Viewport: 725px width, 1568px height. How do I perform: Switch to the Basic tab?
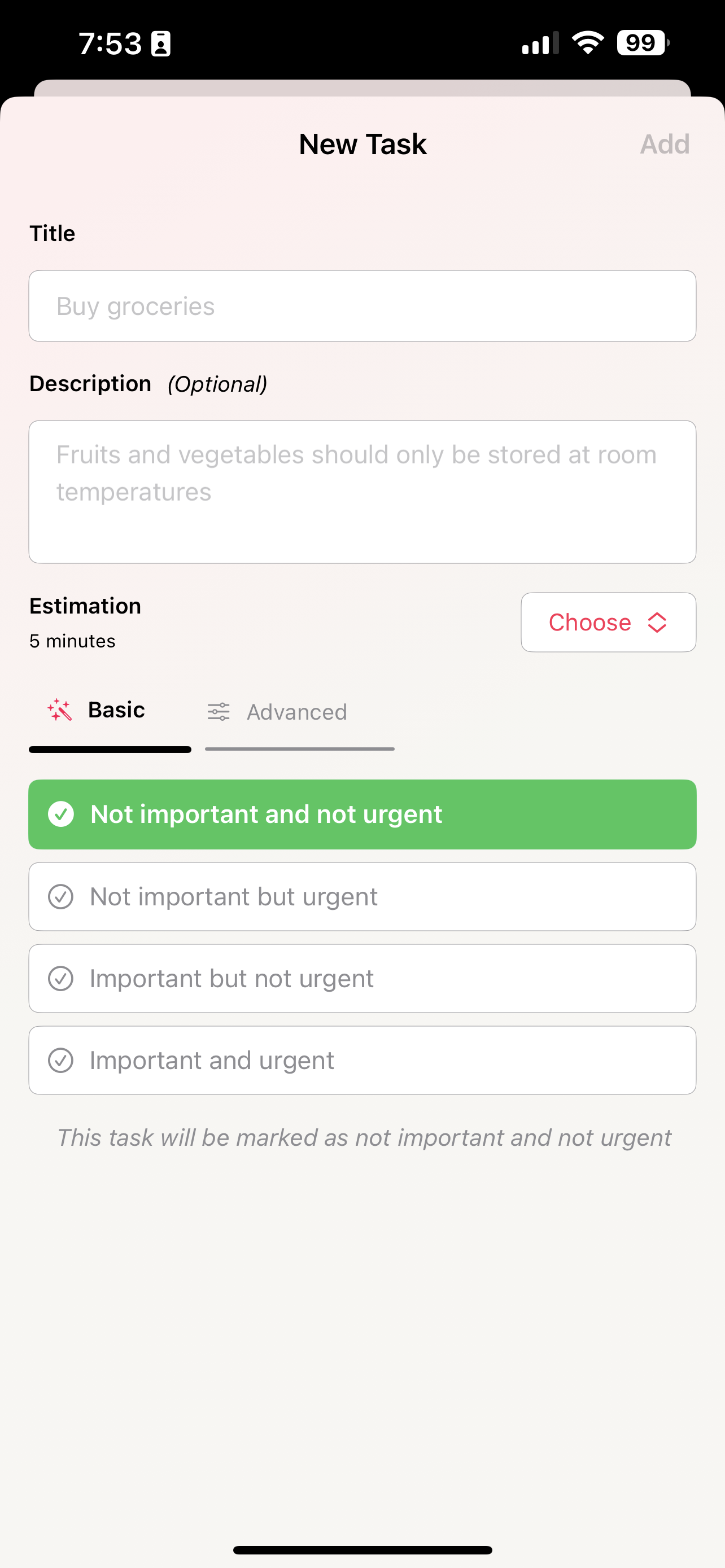tap(110, 711)
